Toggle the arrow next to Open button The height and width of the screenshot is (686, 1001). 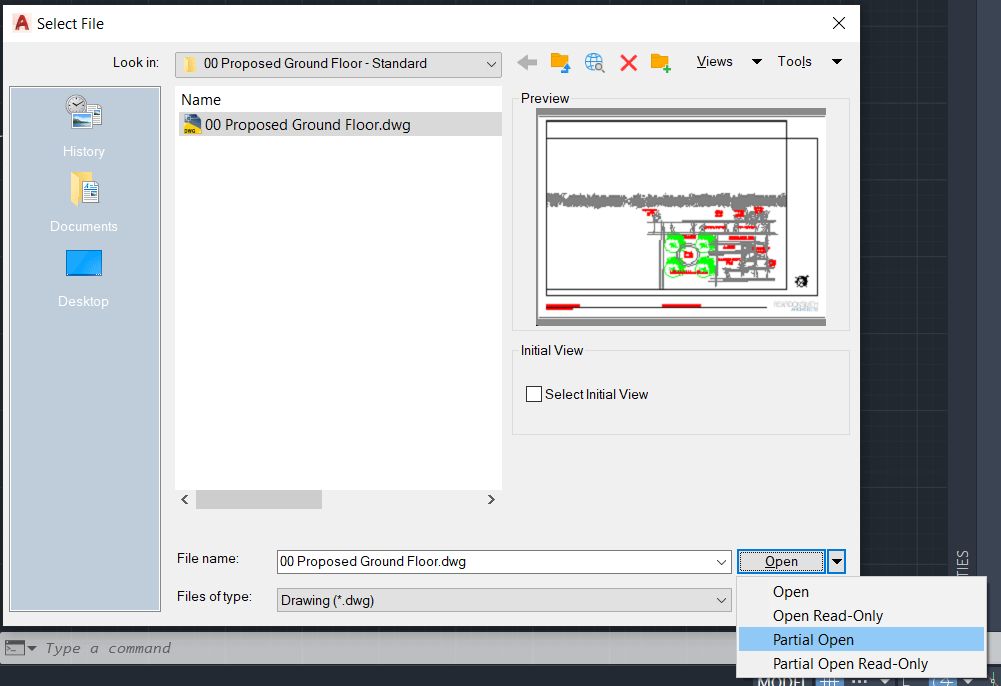click(836, 562)
